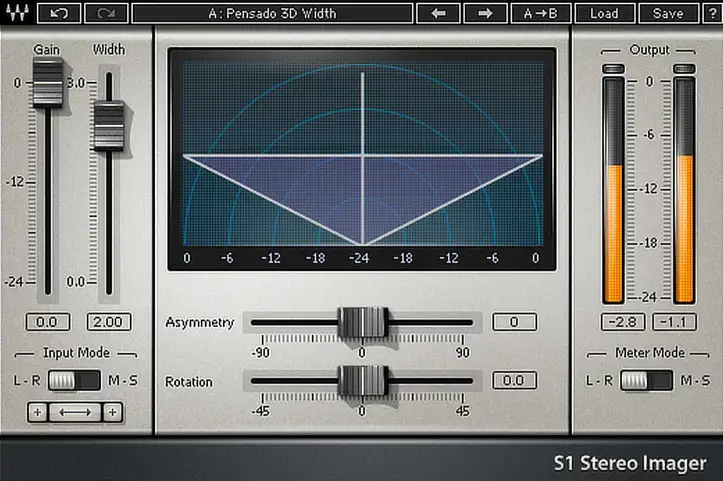
Task: Click the left output level meter
Action: [614, 190]
